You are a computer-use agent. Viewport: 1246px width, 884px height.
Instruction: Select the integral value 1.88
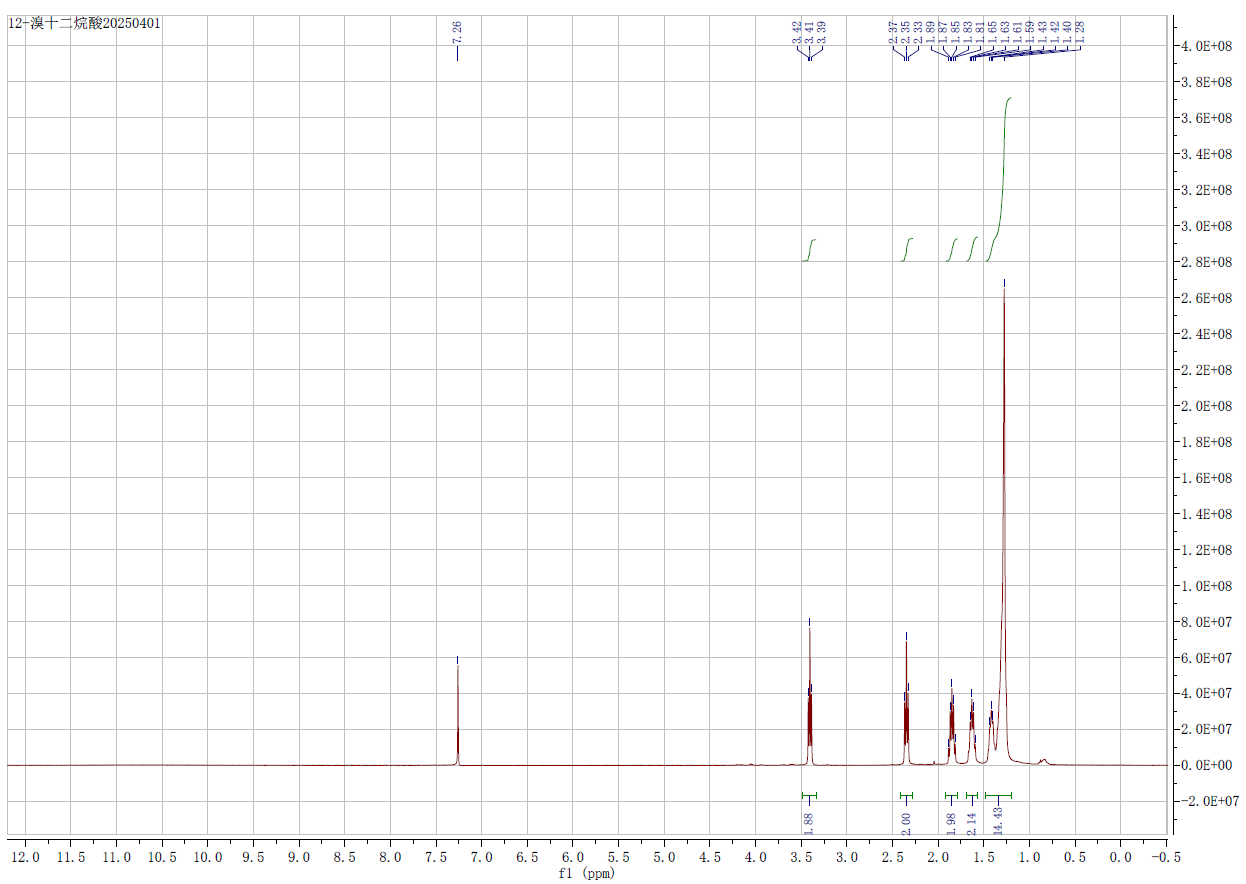pos(809,823)
